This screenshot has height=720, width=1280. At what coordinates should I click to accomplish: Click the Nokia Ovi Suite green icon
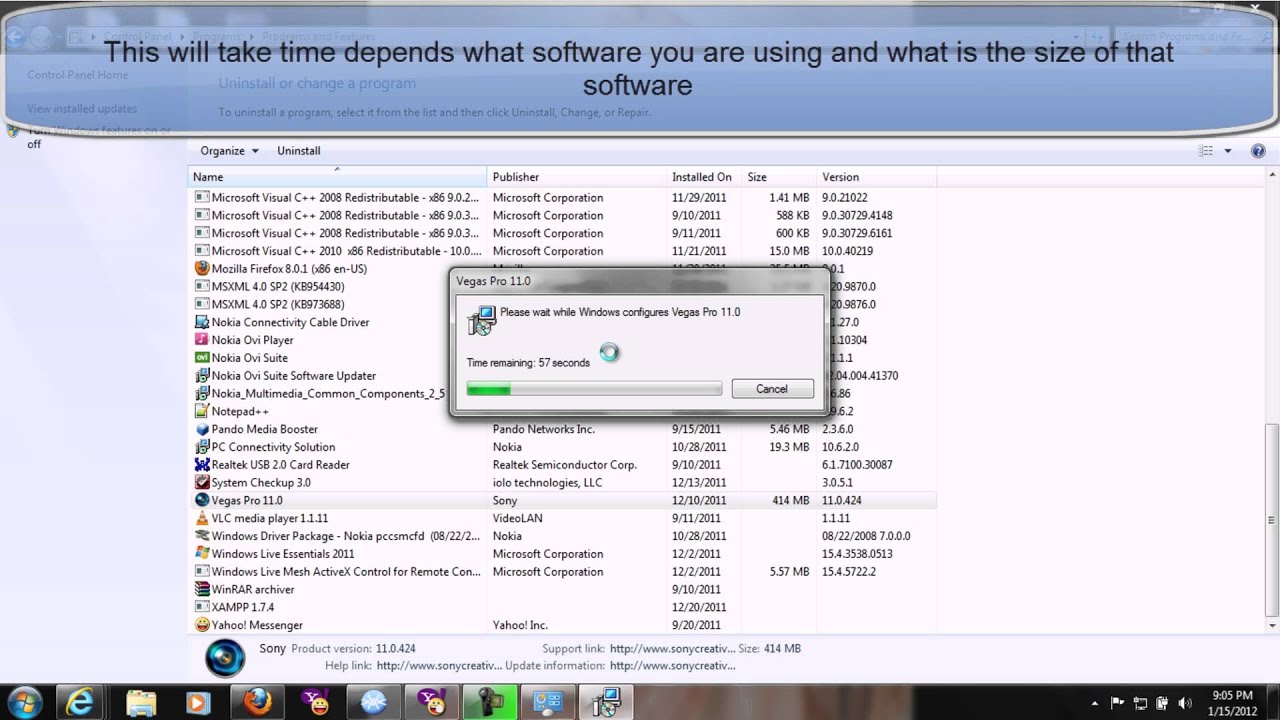[x=202, y=358]
